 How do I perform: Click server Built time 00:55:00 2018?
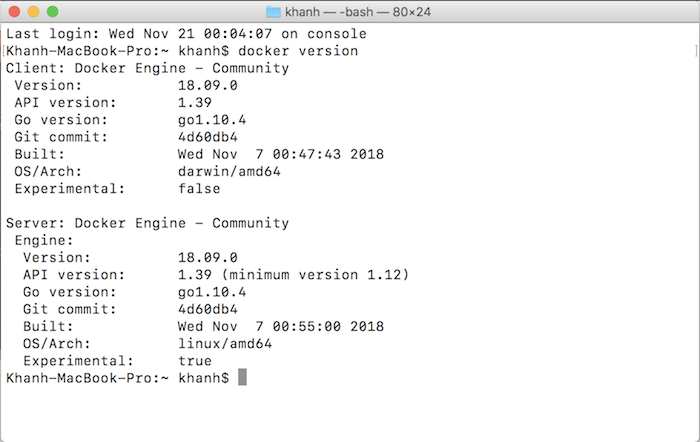328,326
